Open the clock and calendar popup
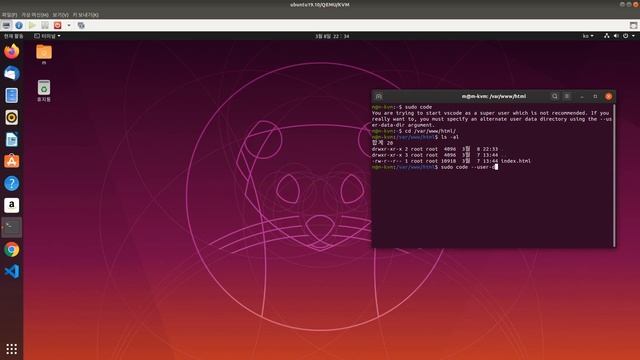This screenshot has height=360, width=640. pyautogui.click(x=332, y=36)
